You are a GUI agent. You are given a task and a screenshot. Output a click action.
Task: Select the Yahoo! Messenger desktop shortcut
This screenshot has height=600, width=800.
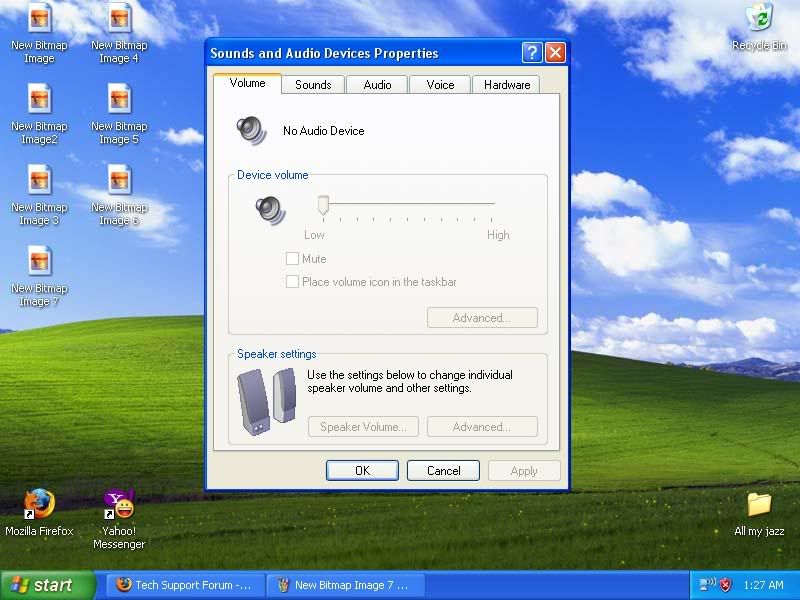click(x=119, y=519)
